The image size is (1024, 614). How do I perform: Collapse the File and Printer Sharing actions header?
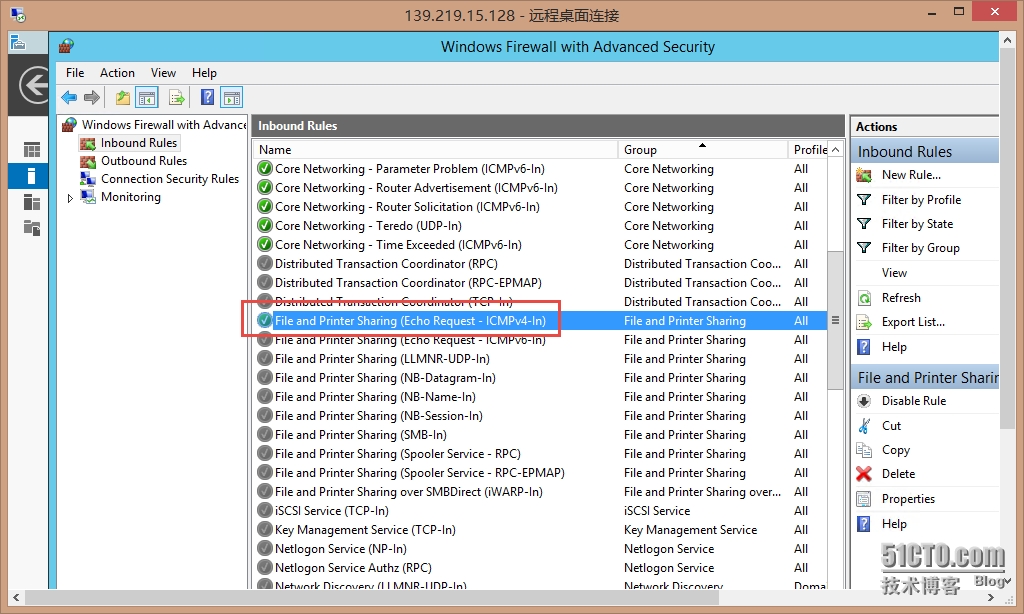point(925,378)
